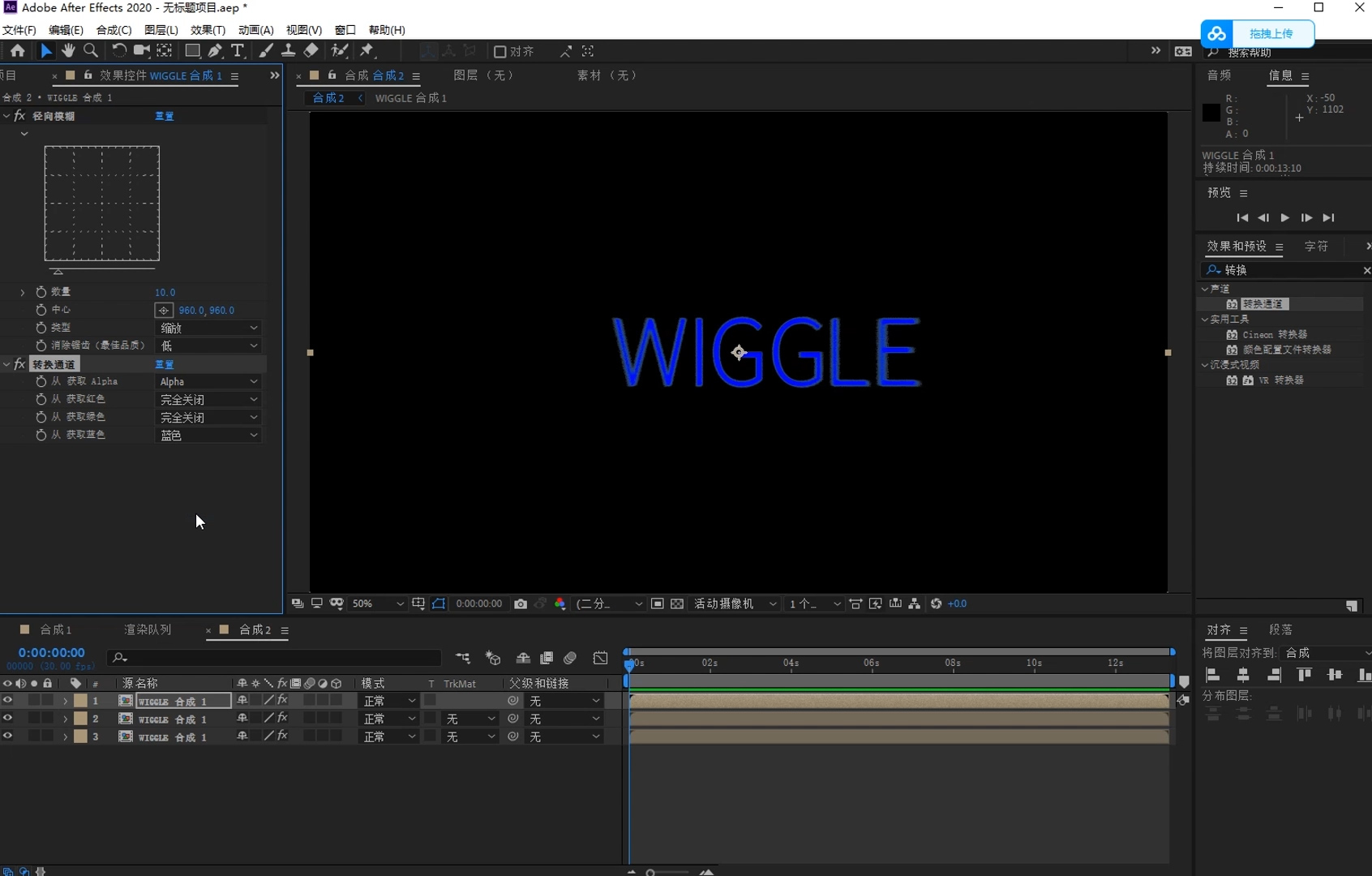Click 重置 for the 径向模糊 effect

tap(165, 116)
